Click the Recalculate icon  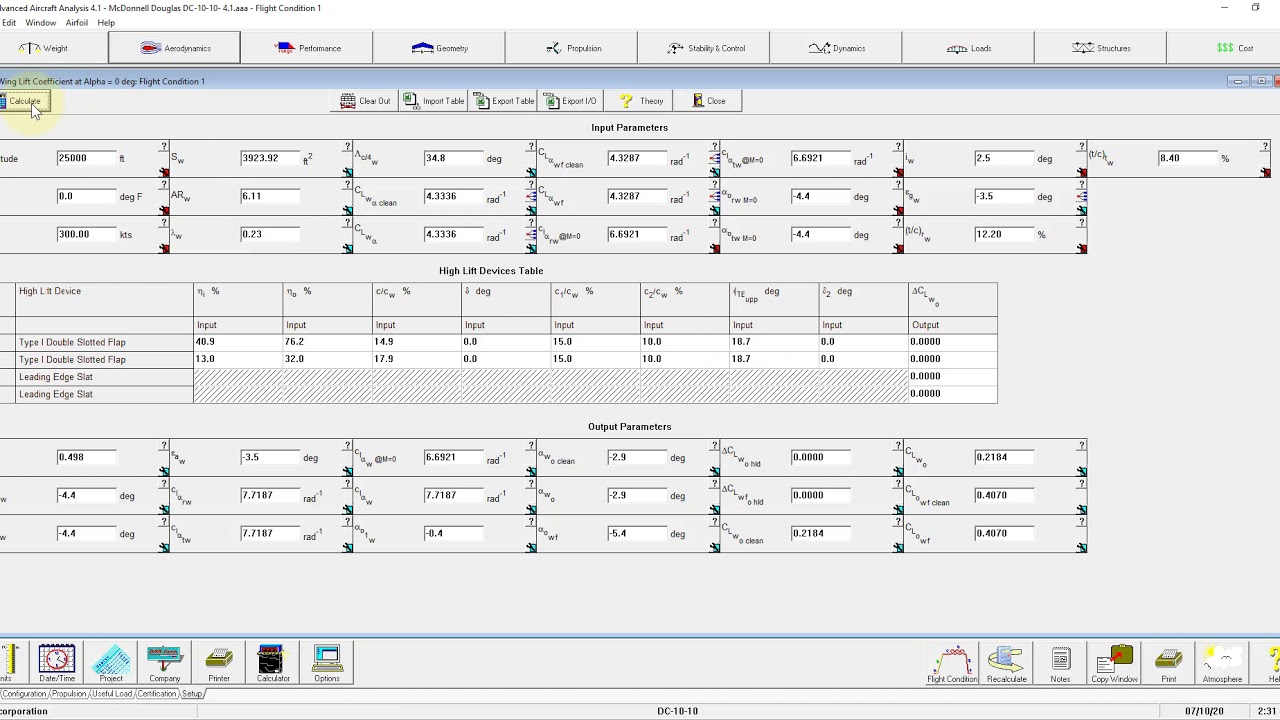pos(1006,664)
